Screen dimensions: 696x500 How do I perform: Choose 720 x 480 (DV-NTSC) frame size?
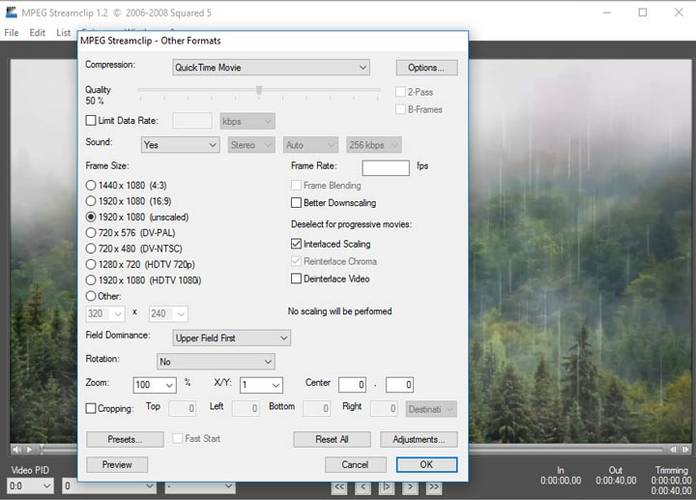click(x=91, y=249)
